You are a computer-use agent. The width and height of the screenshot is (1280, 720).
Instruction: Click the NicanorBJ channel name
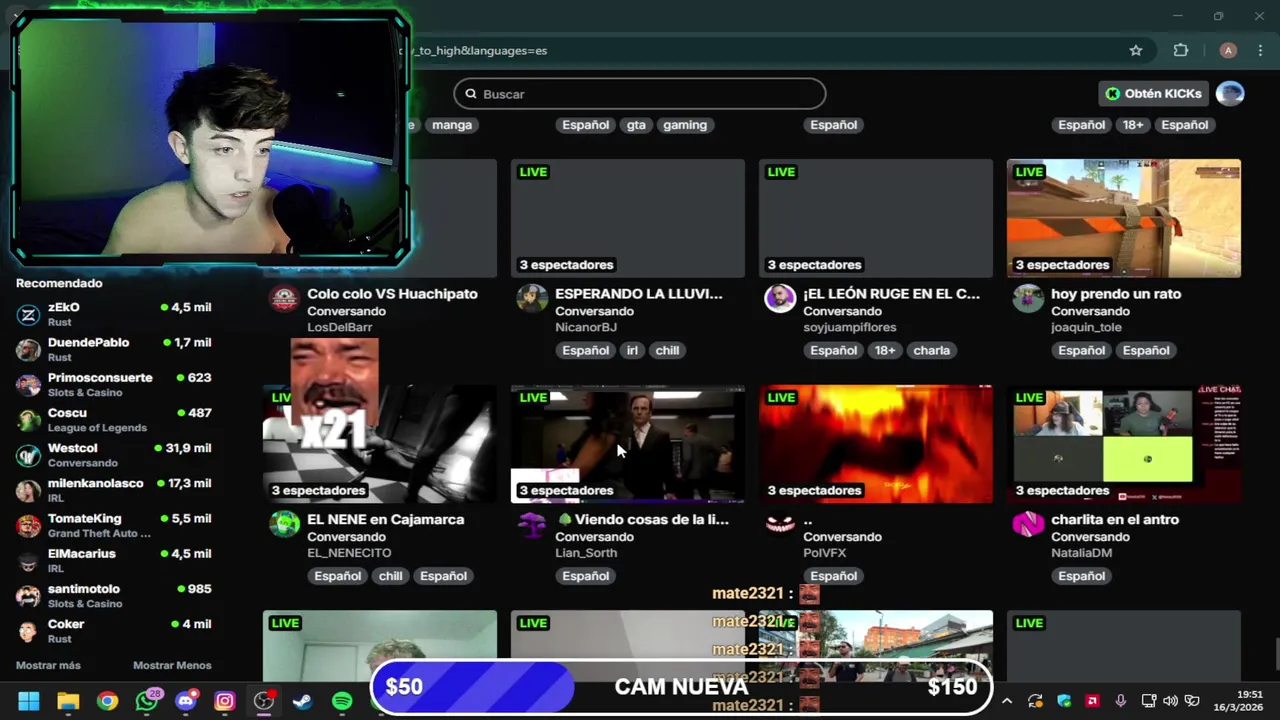(586, 327)
